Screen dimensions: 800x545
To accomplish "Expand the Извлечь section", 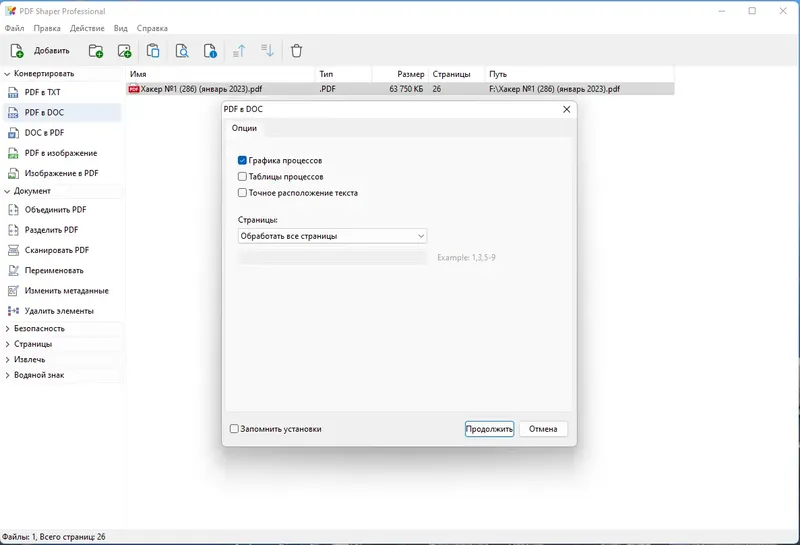I will [x=7, y=360].
